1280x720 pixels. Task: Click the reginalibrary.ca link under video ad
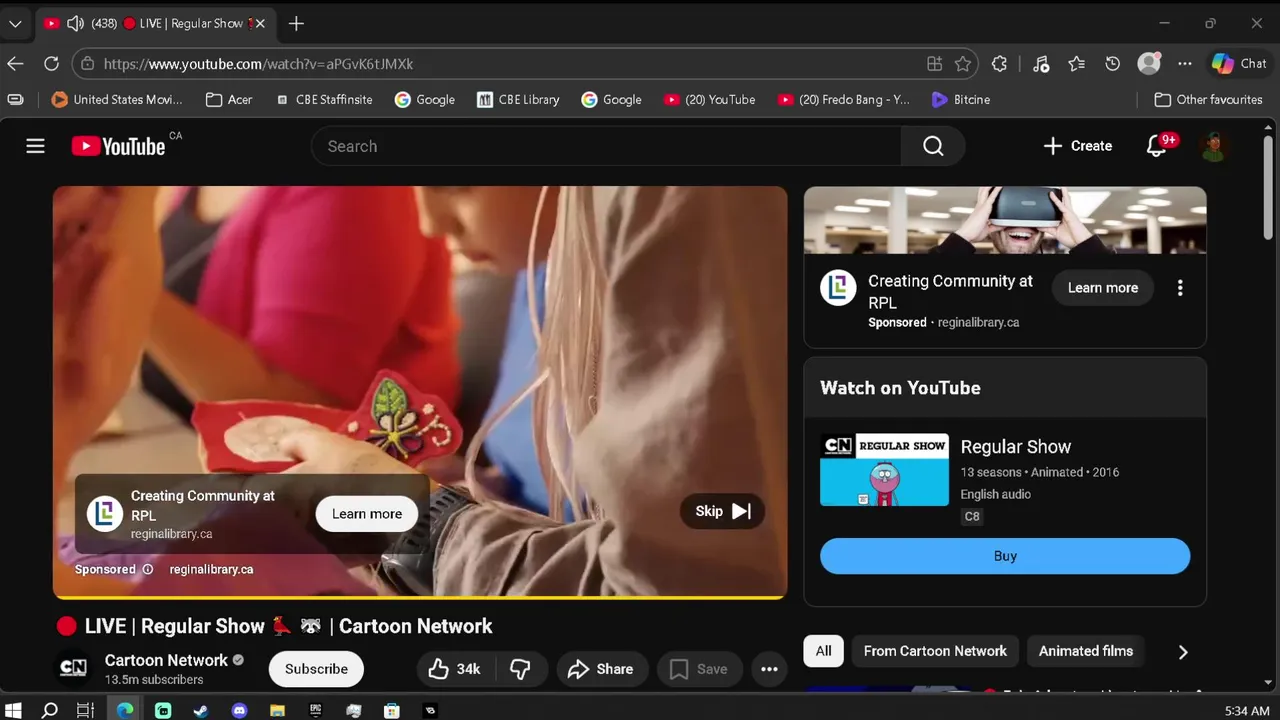pos(211,569)
